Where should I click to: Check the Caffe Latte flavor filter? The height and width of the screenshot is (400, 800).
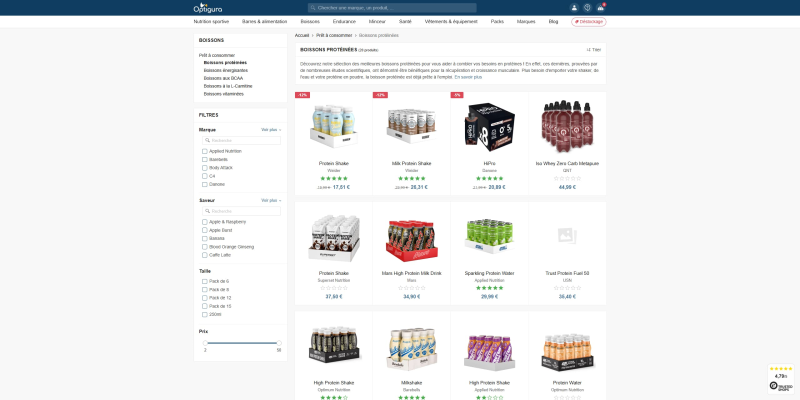click(205, 255)
